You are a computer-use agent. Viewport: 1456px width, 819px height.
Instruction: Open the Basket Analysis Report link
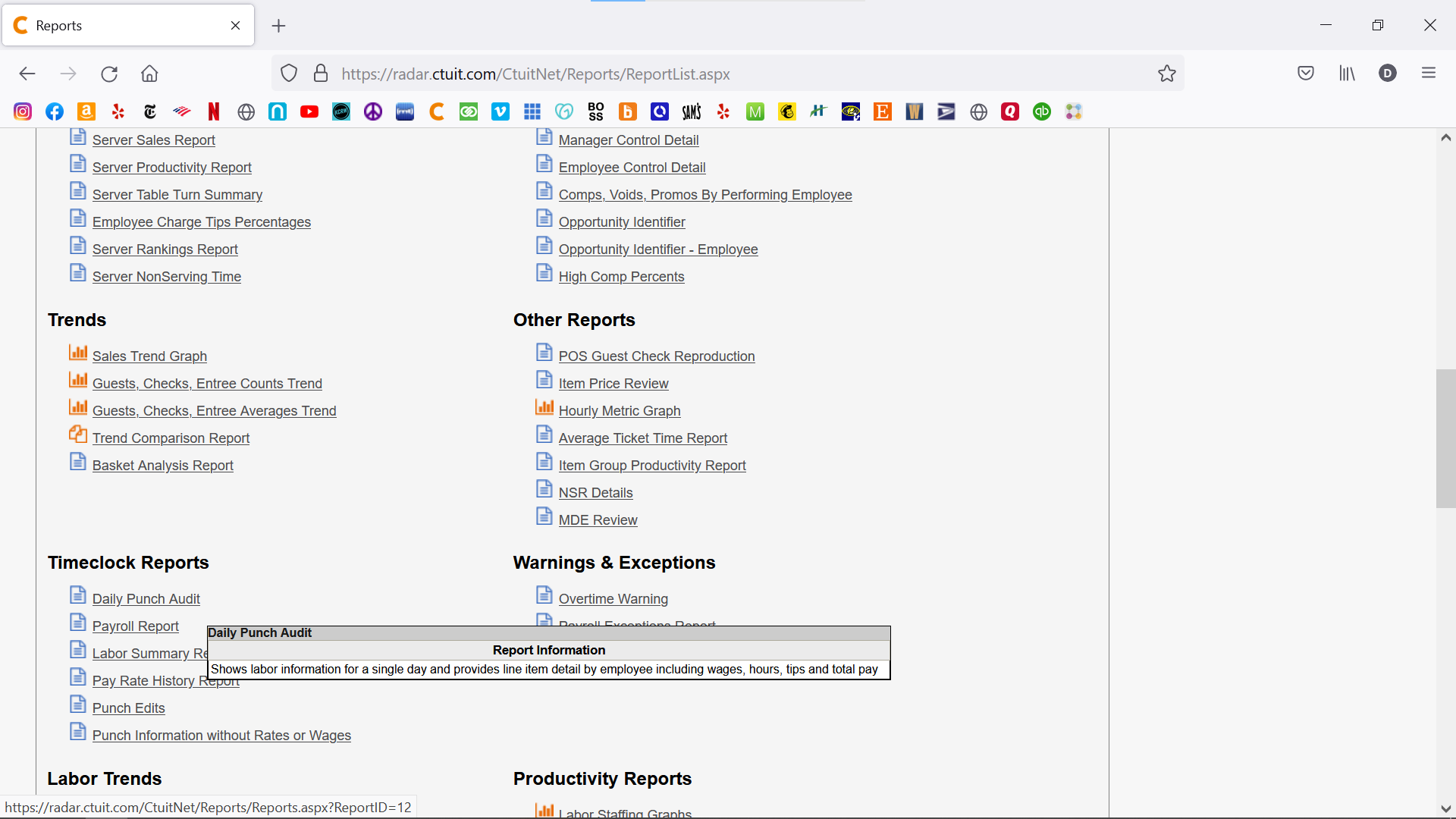click(x=162, y=466)
